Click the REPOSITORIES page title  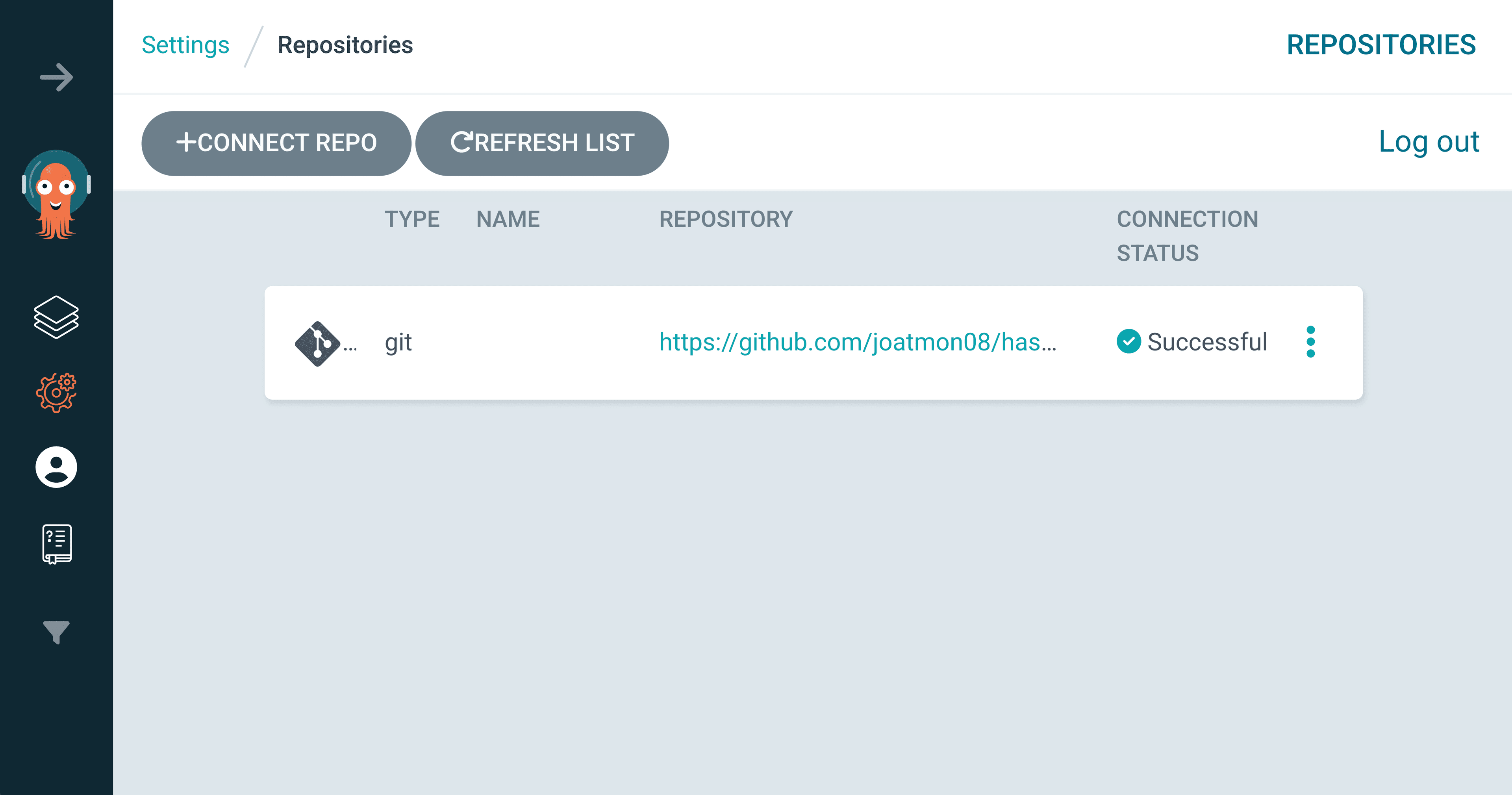click(x=1381, y=45)
